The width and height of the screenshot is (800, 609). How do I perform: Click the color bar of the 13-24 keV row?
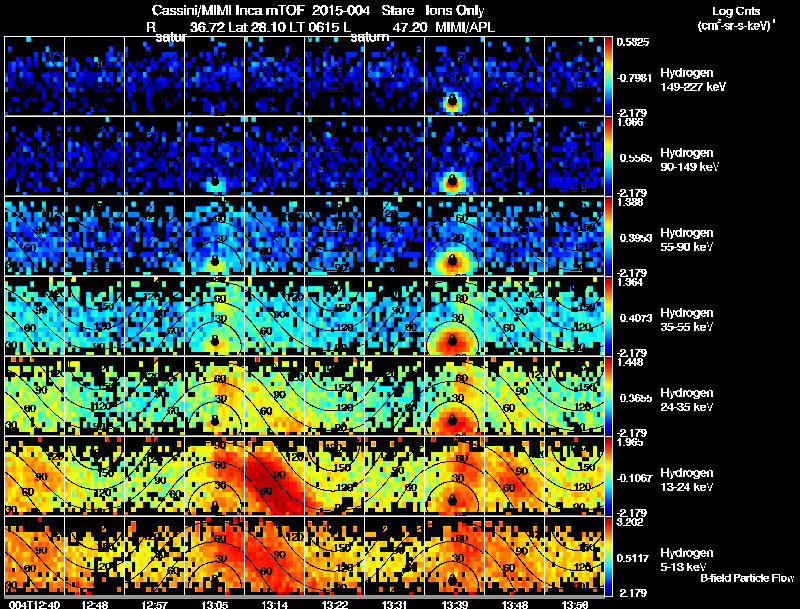pos(608,476)
